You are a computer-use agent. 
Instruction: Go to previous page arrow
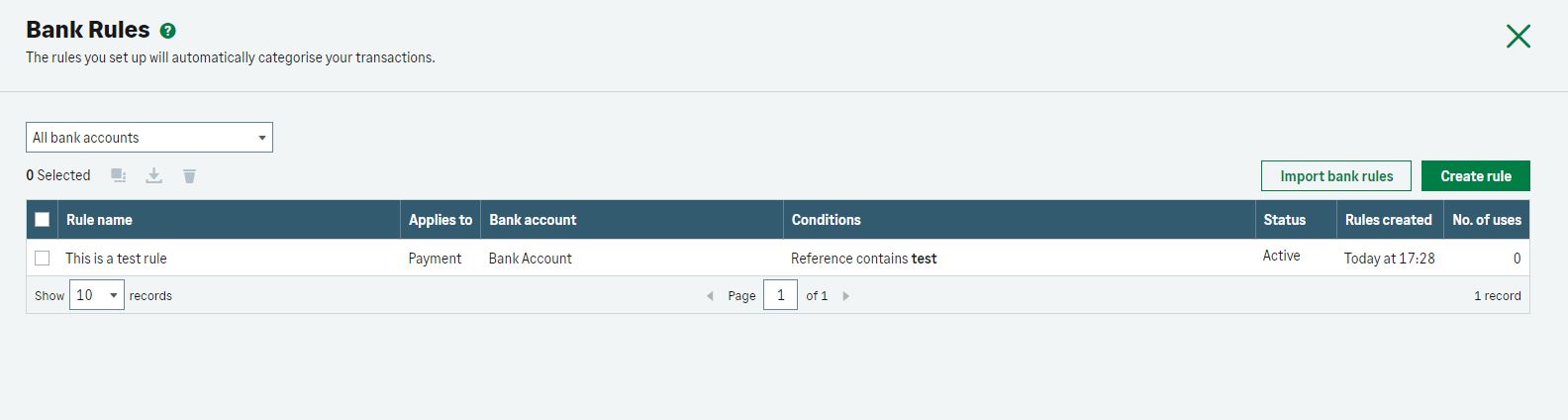tap(710, 296)
